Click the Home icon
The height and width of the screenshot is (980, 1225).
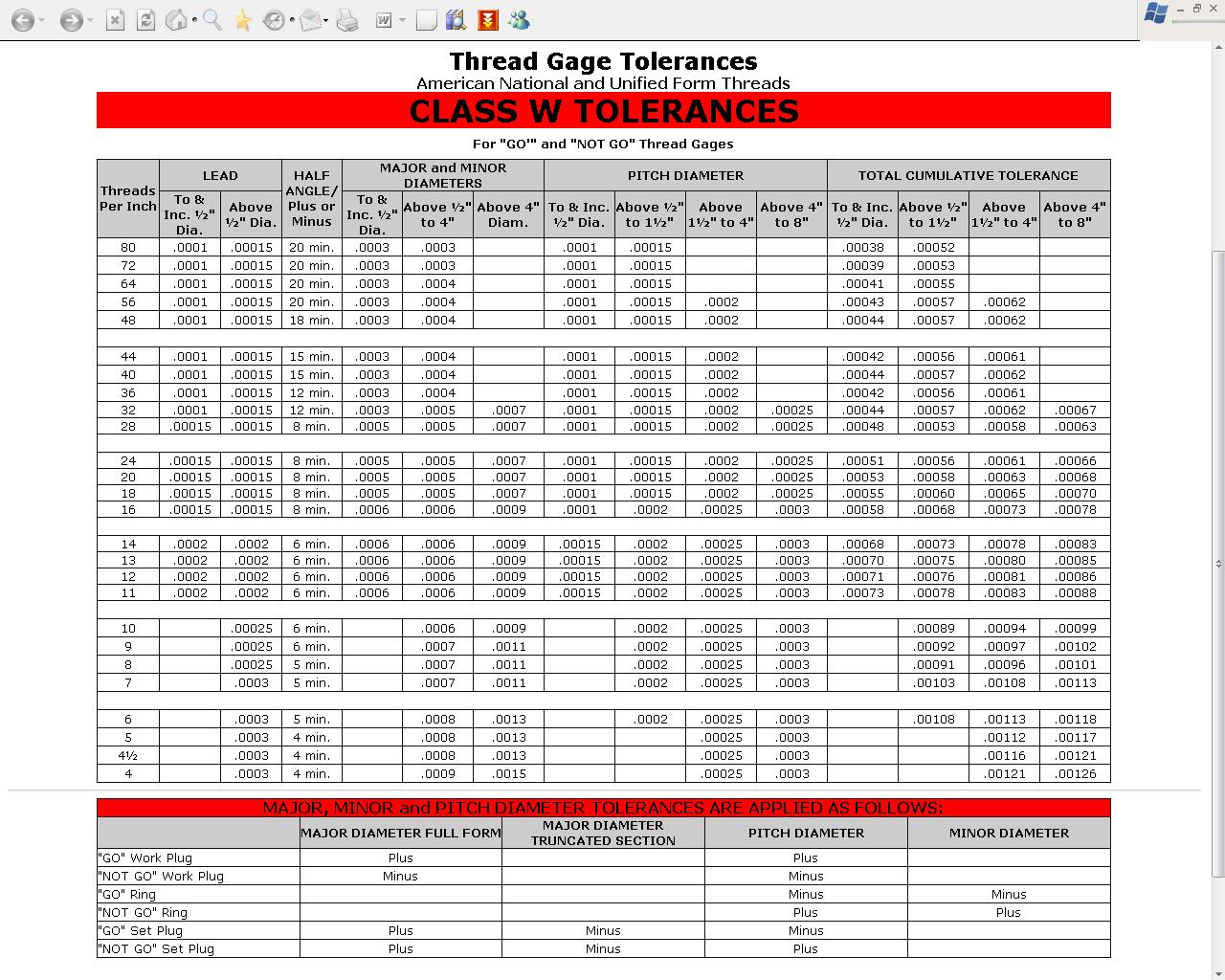[176, 19]
